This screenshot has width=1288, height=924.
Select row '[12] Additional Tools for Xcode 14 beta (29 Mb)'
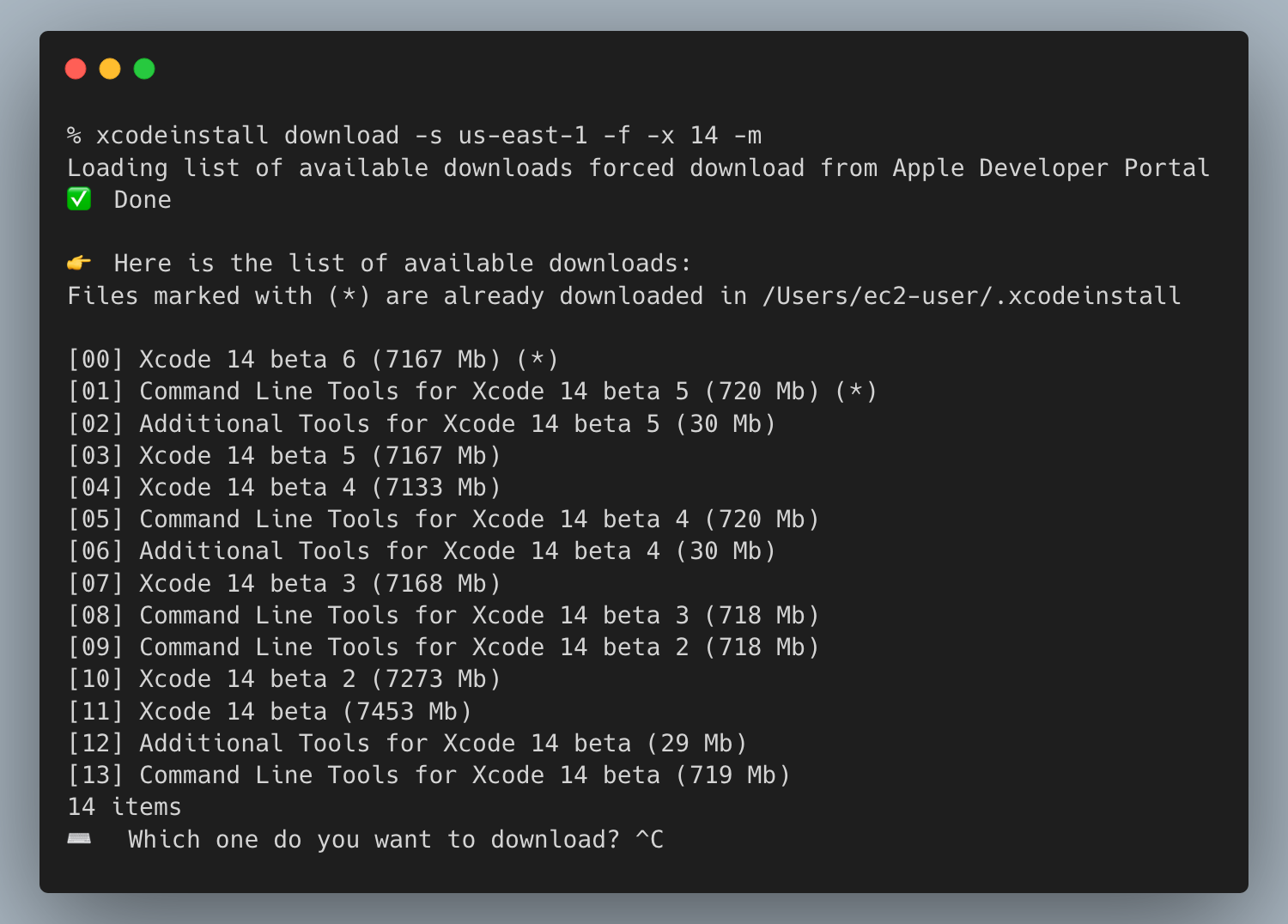coord(408,744)
